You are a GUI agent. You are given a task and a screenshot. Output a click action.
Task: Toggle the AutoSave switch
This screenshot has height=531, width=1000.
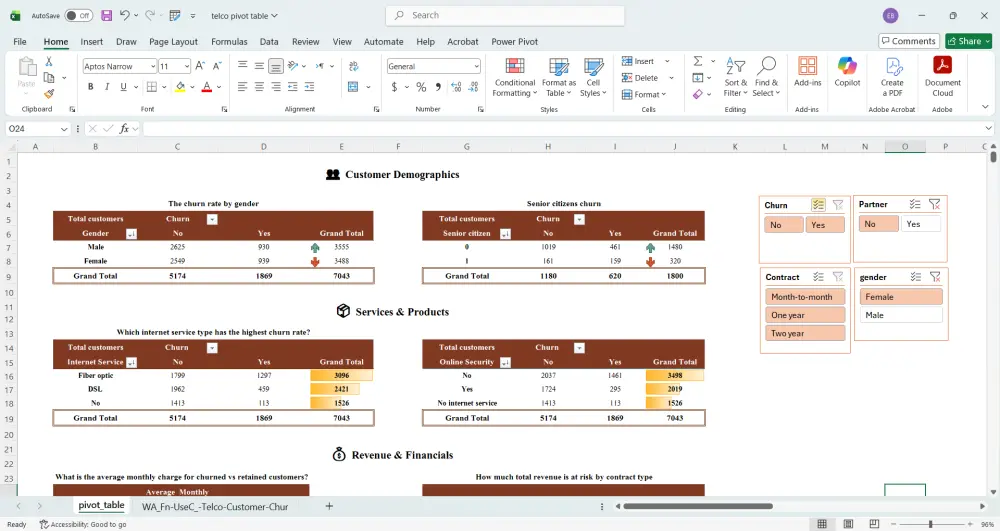[78, 15]
